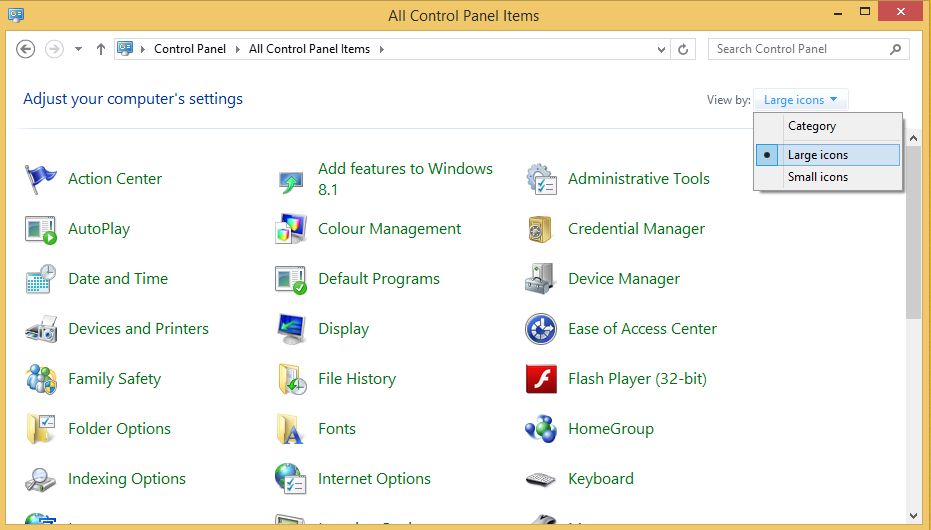Open the Fonts folder icon
This screenshot has height=530, width=931.
[x=291, y=429]
